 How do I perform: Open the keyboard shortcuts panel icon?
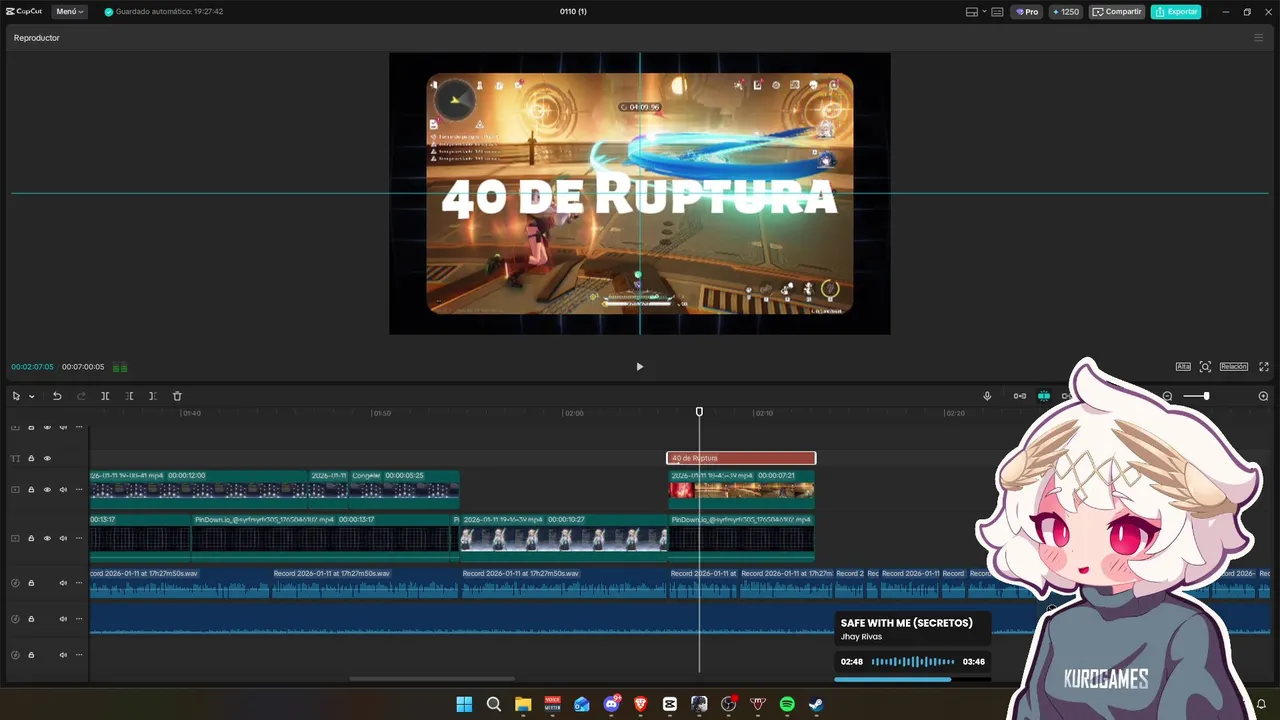997,12
